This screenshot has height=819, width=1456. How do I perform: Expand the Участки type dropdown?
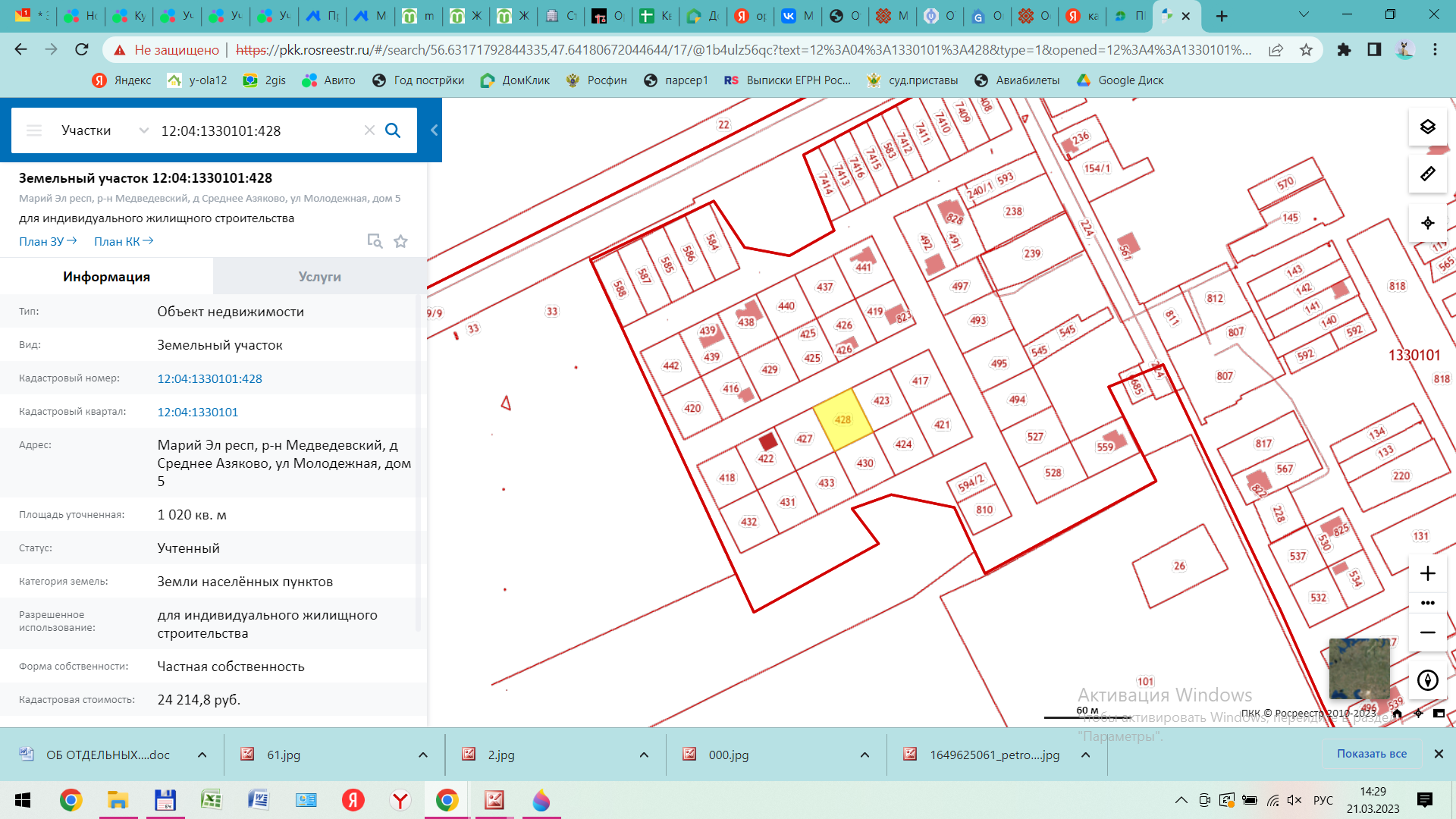pos(143,130)
